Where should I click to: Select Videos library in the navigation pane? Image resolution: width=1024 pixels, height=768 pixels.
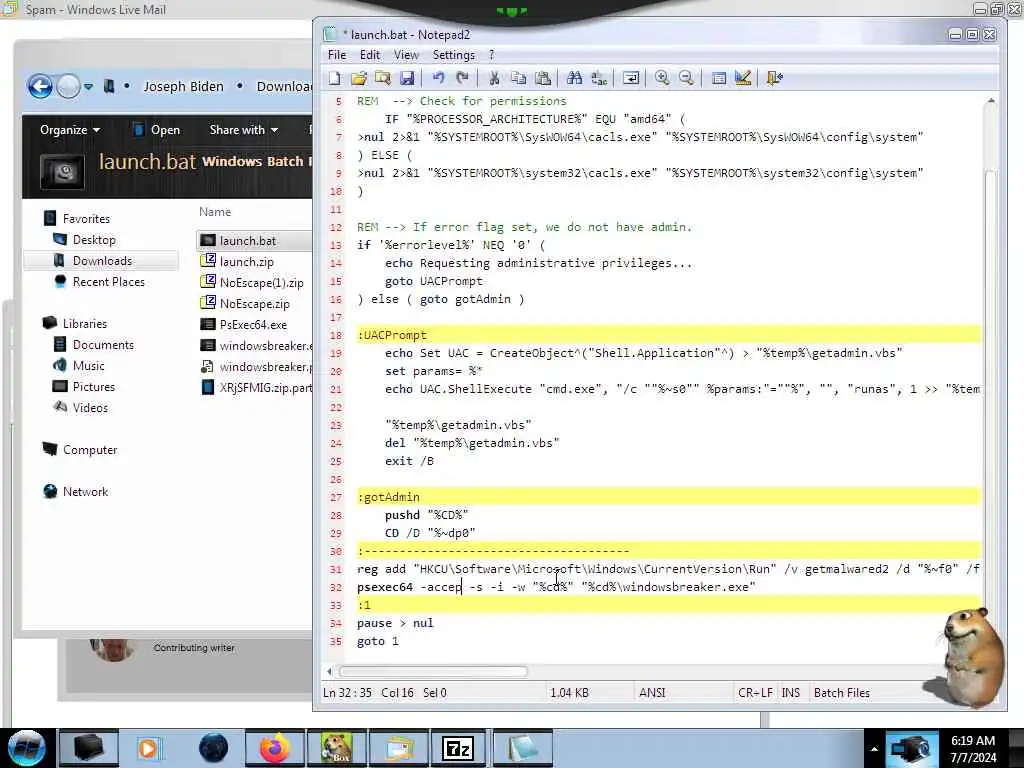tap(90, 408)
